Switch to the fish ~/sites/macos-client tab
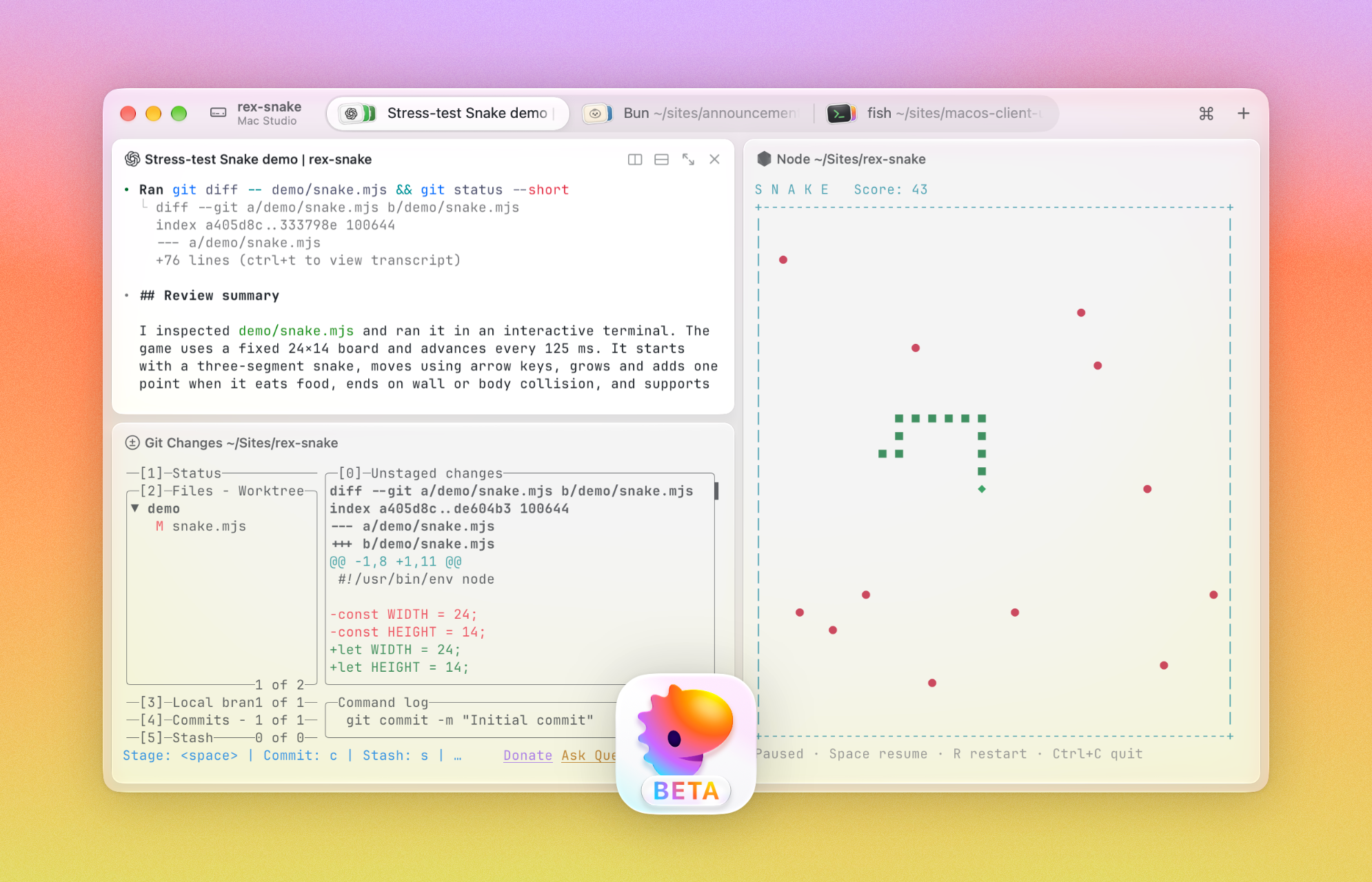 point(938,114)
